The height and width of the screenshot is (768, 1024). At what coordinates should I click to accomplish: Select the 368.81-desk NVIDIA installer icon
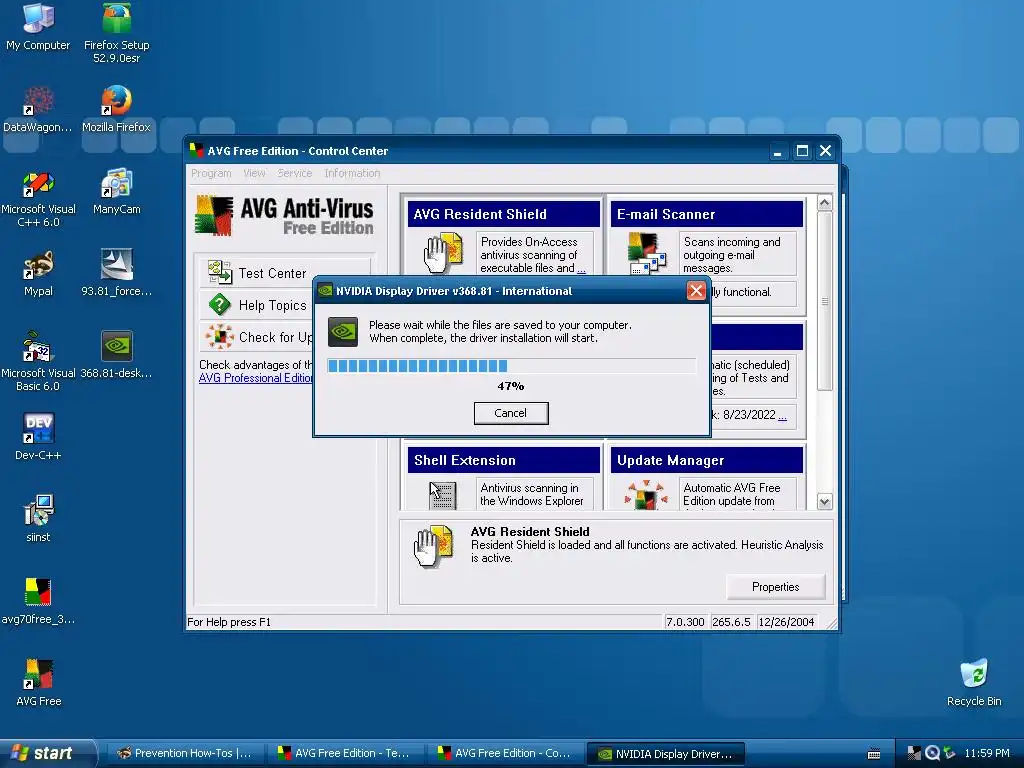pos(116,356)
